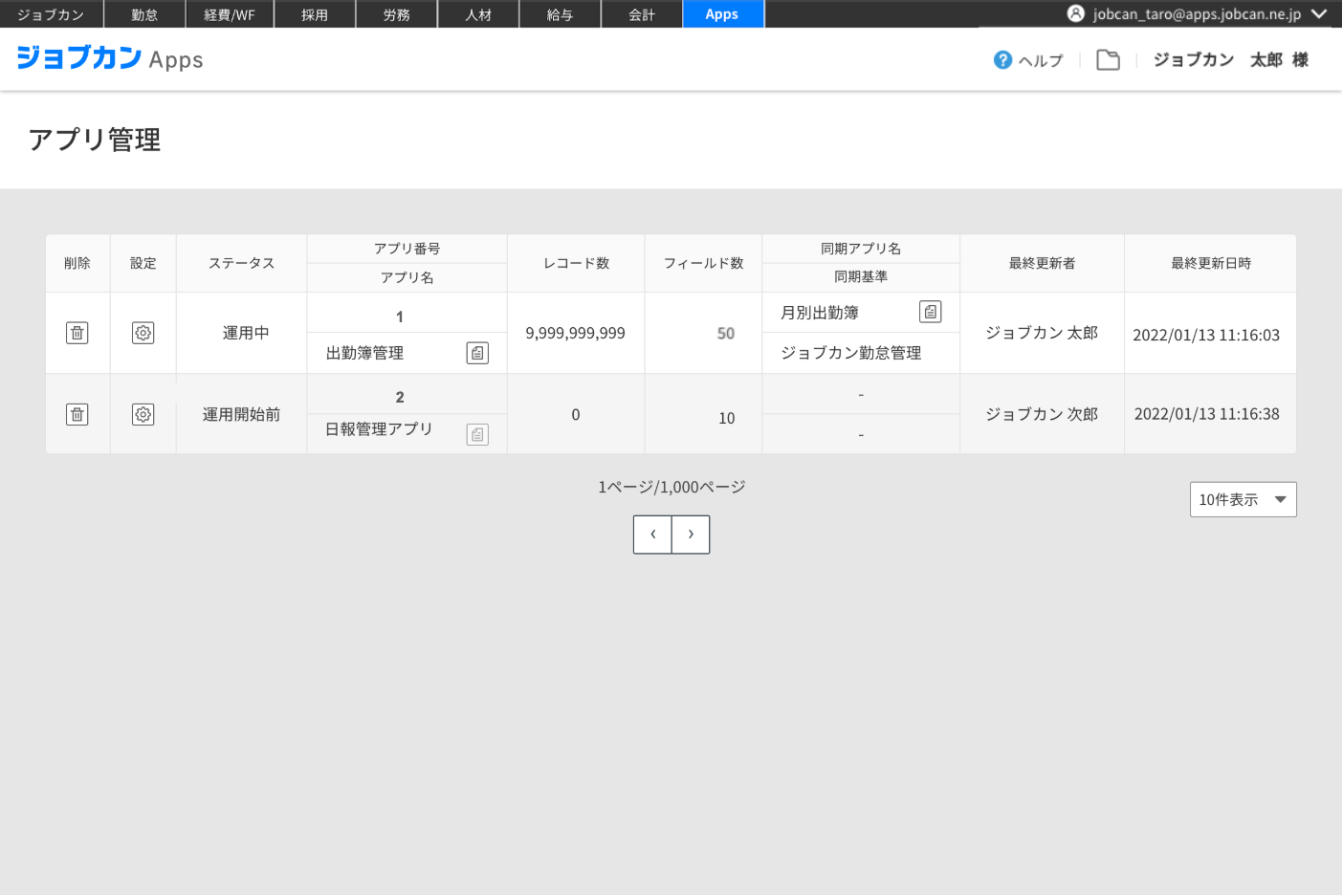Select the 給与 tab
Viewport: 1343px width, 896px height.
click(x=560, y=14)
